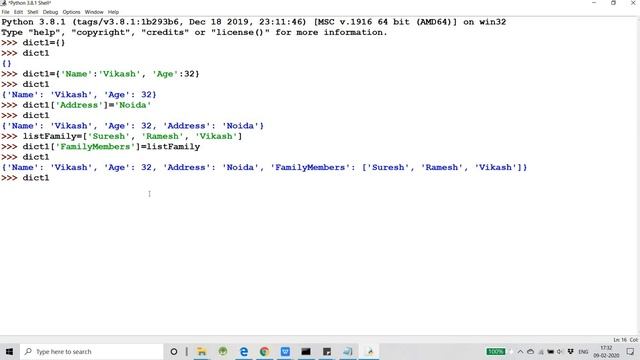
Task: Open Google Chrome from taskbar
Action: click(264, 351)
